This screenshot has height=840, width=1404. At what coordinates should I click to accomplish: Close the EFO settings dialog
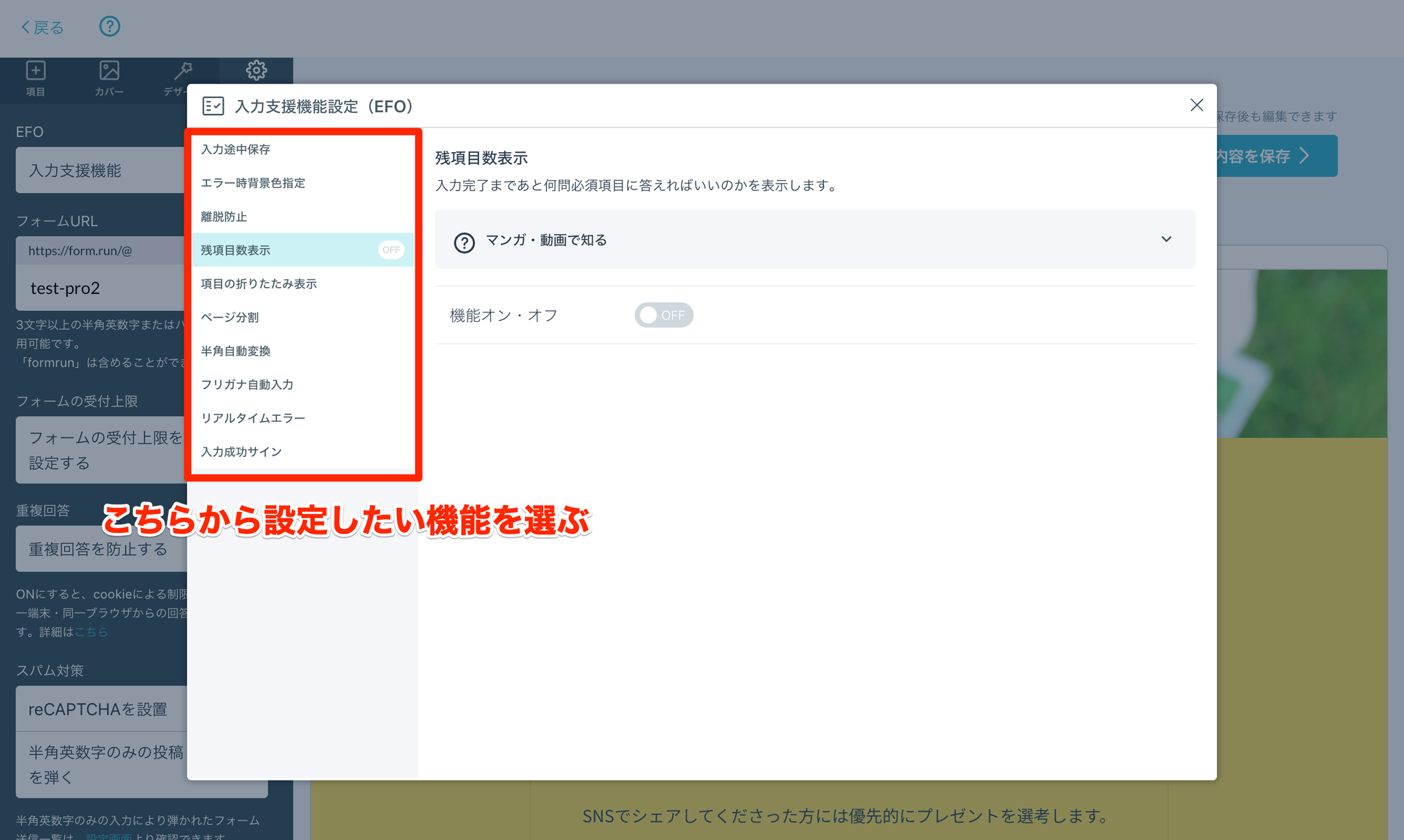[1196, 105]
